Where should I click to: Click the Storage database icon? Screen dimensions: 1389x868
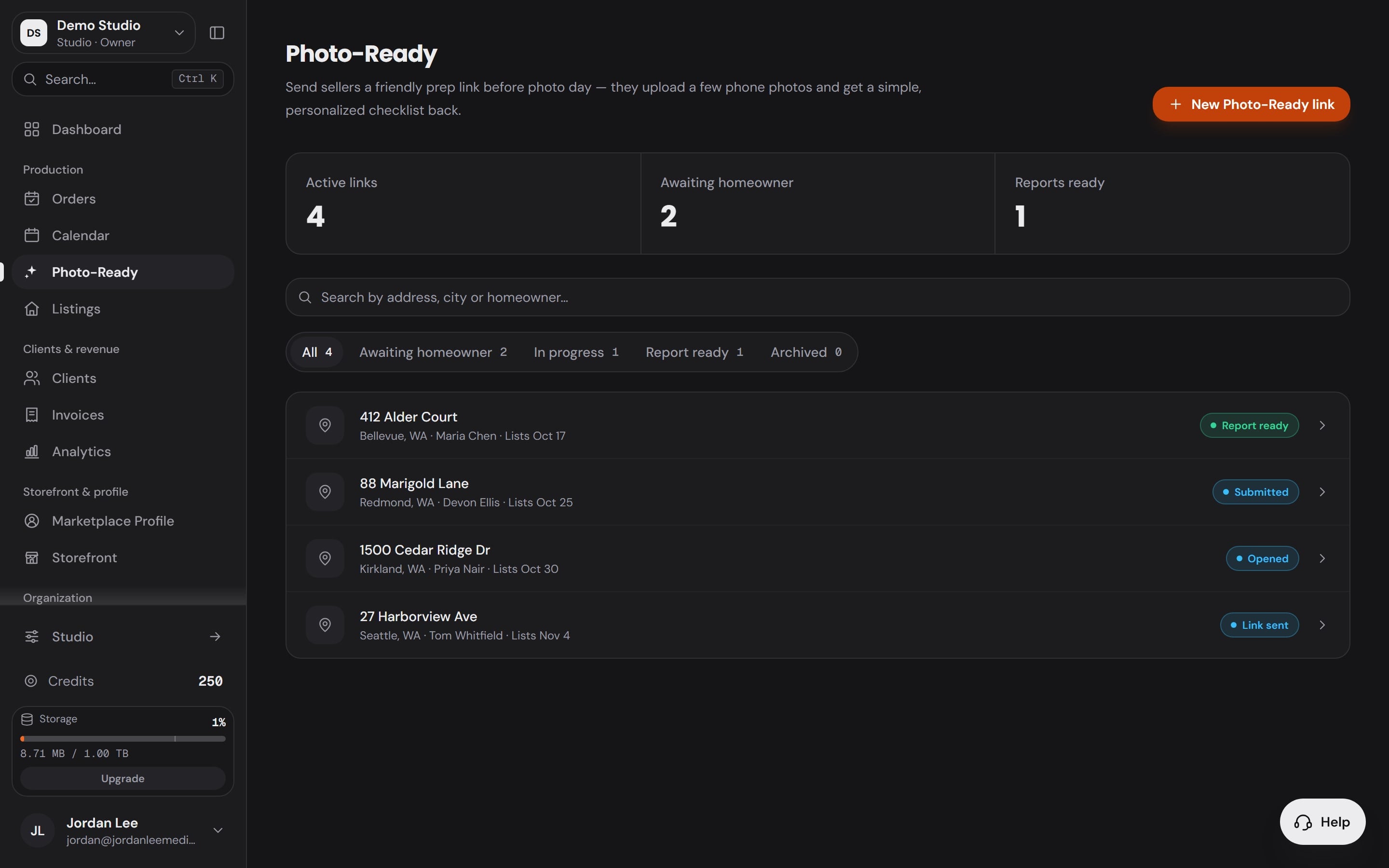tap(27, 719)
